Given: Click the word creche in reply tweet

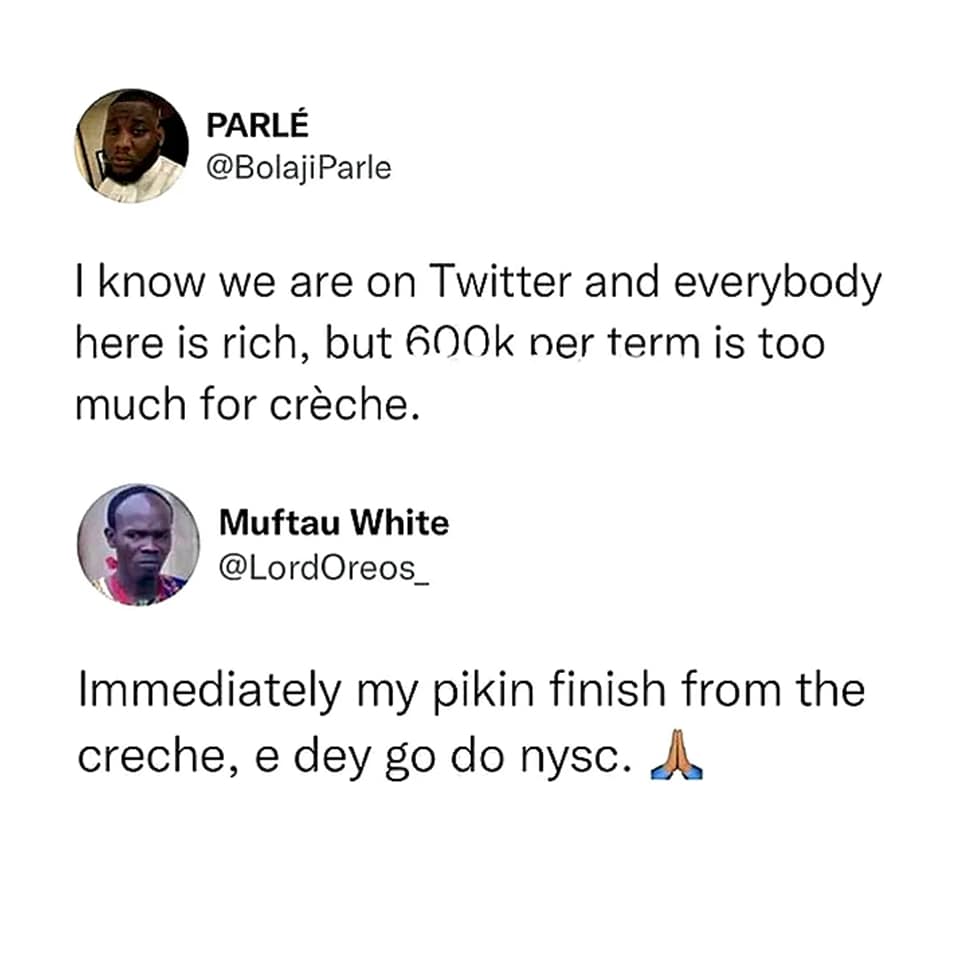Looking at the screenshot, I should tap(151, 757).
